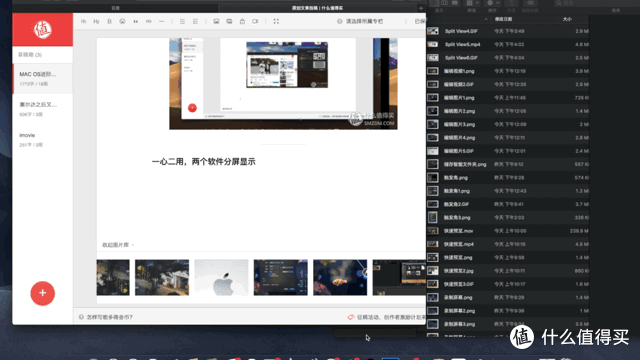Viewport: 640px width, 360px height.
Task: Toggle bold formatting in editor toolbar
Action: [109, 21]
